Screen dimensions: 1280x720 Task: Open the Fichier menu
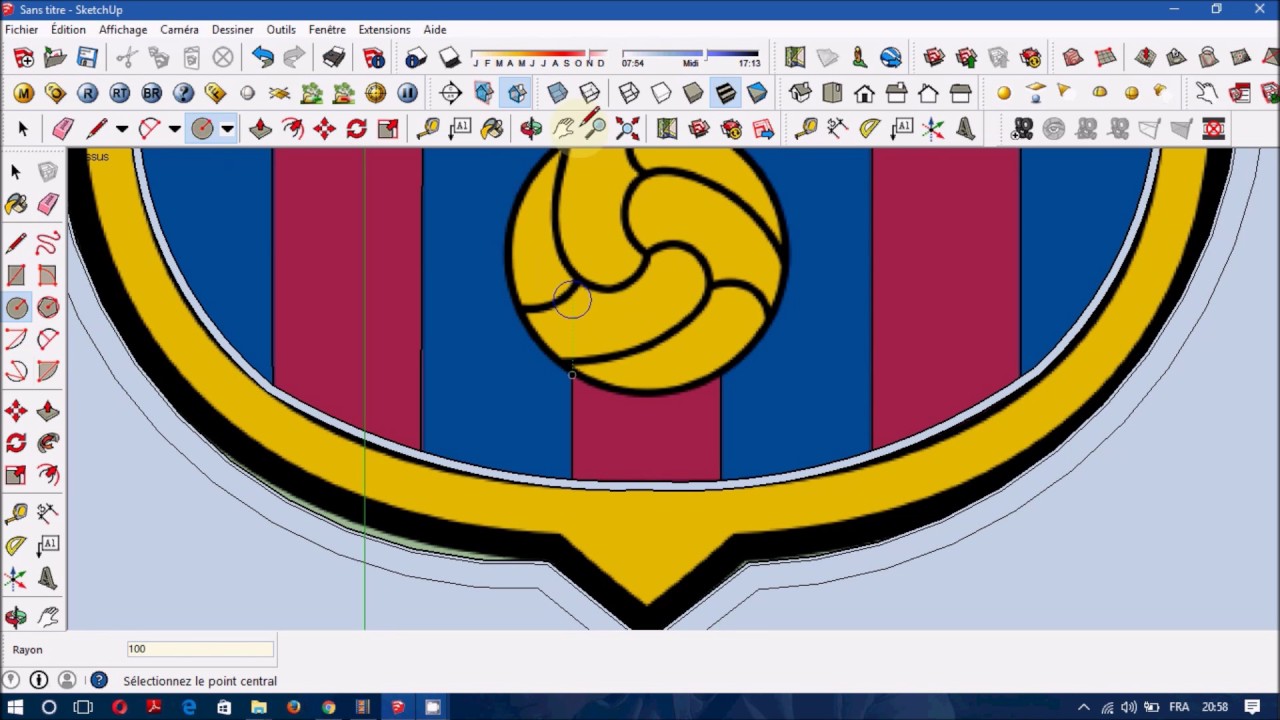tap(22, 30)
